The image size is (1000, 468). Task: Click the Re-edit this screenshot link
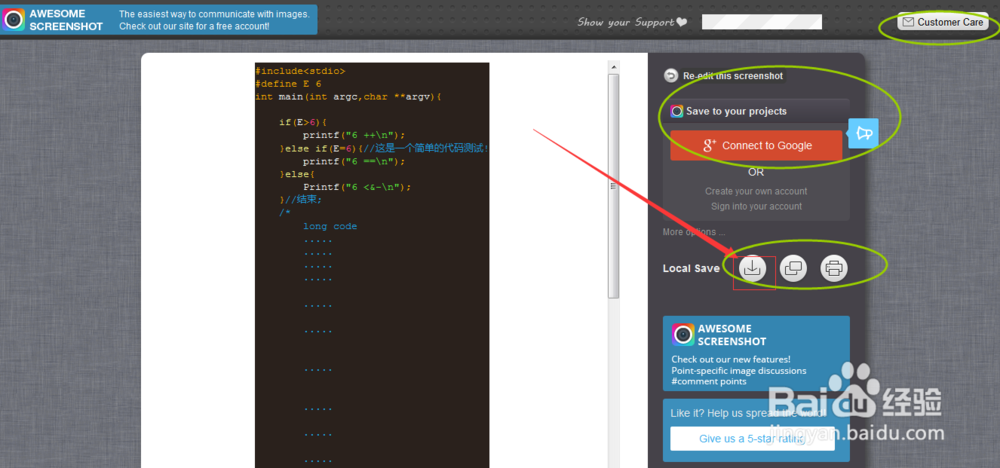tap(733, 76)
